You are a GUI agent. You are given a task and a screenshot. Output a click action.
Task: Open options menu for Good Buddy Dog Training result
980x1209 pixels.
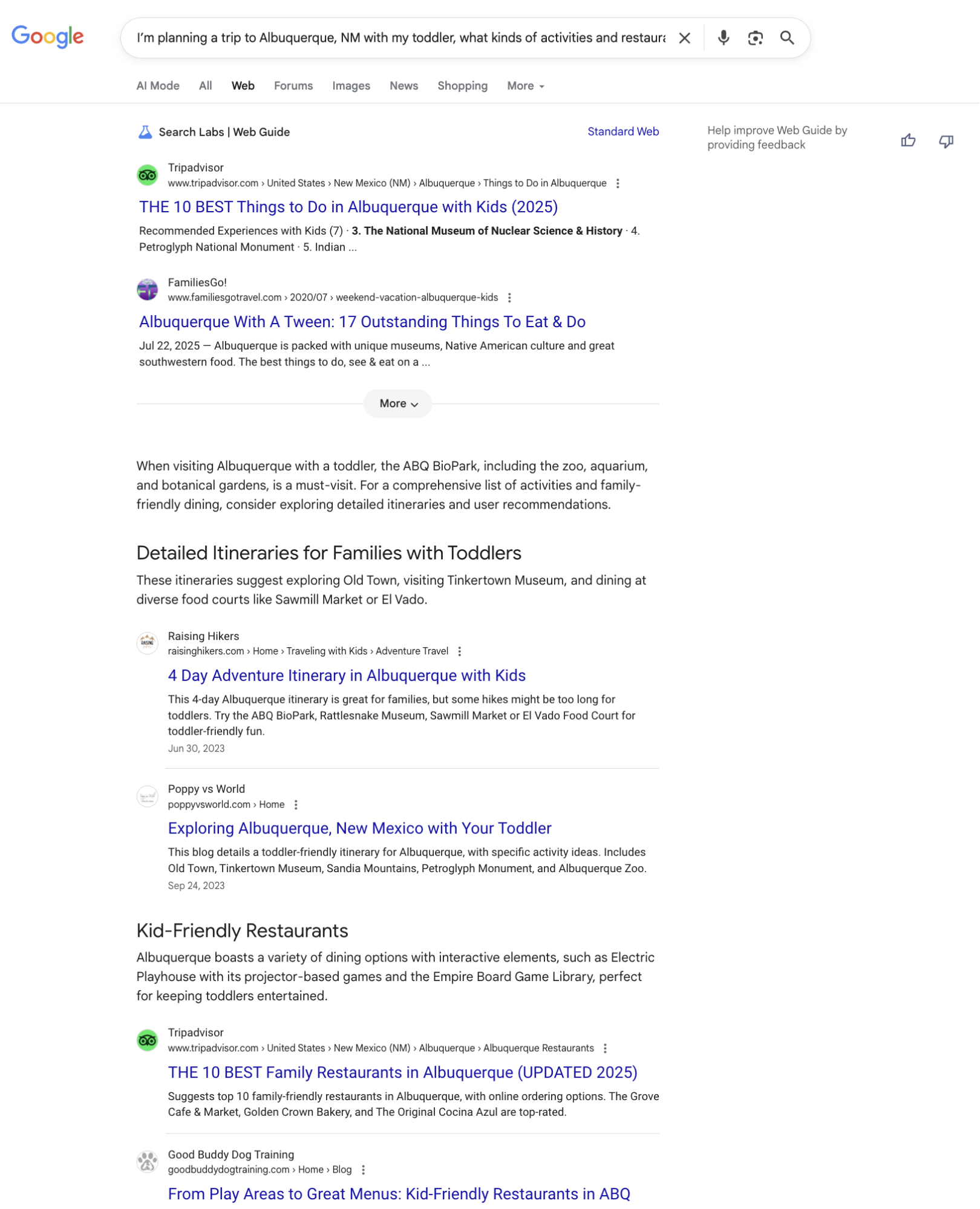point(364,1171)
